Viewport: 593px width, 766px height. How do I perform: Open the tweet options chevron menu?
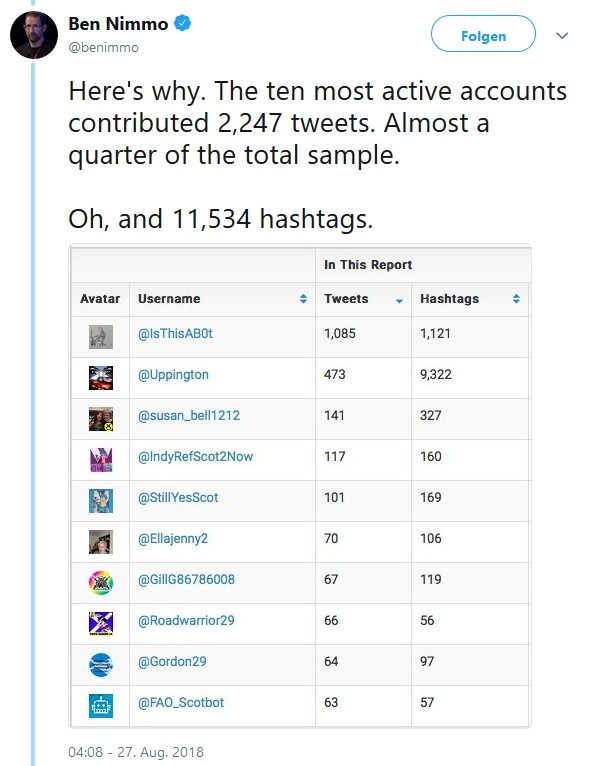[562, 35]
